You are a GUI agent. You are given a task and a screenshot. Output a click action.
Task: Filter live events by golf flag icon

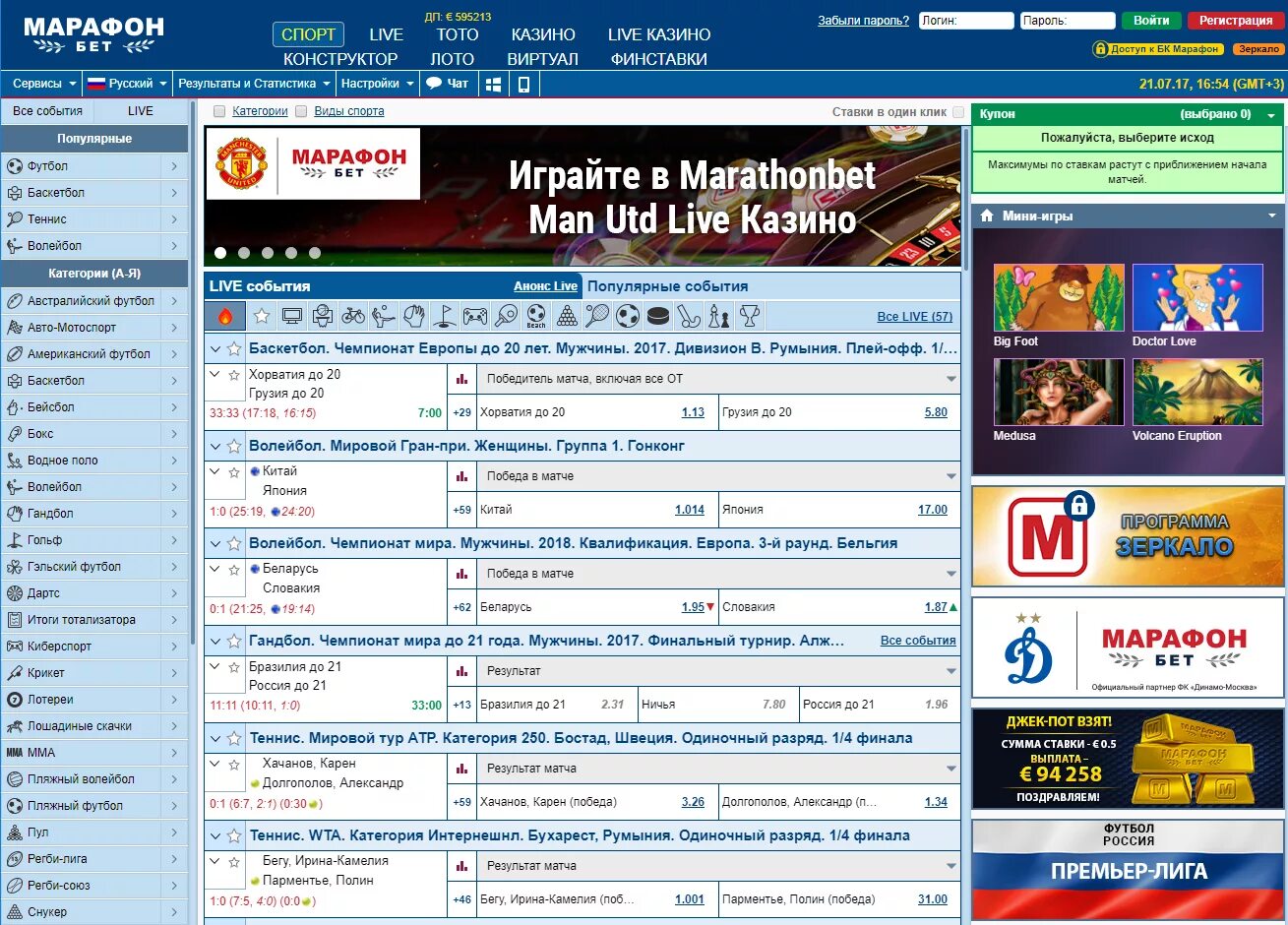[445, 316]
